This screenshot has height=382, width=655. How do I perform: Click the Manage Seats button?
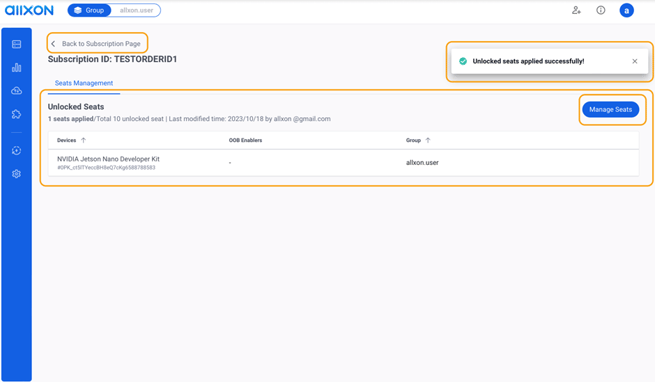(x=610, y=110)
